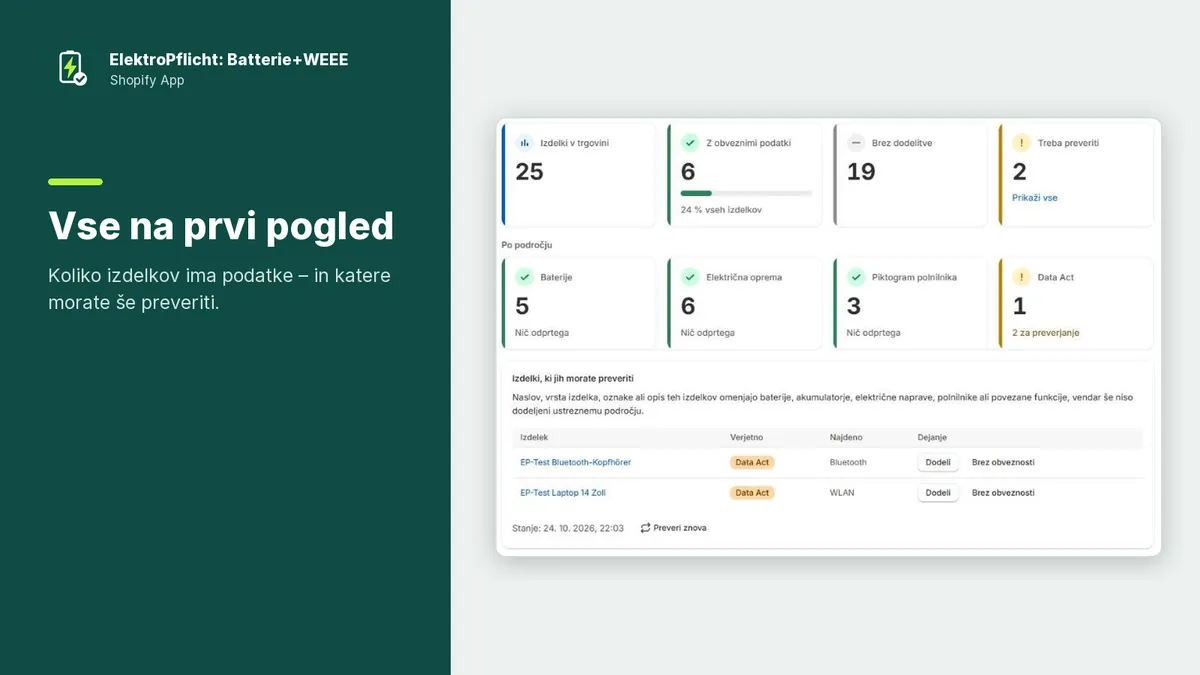This screenshot has height=675, width=1200.
Task: Click the checkmark icon on Električna oprema card
Action: [690, 277]
